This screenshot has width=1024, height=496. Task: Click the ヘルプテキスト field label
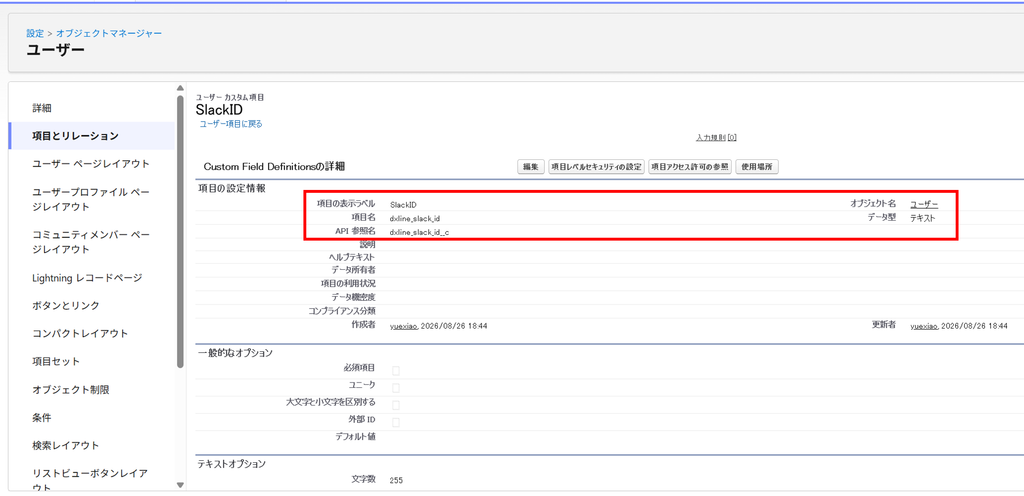click(352, 257)
